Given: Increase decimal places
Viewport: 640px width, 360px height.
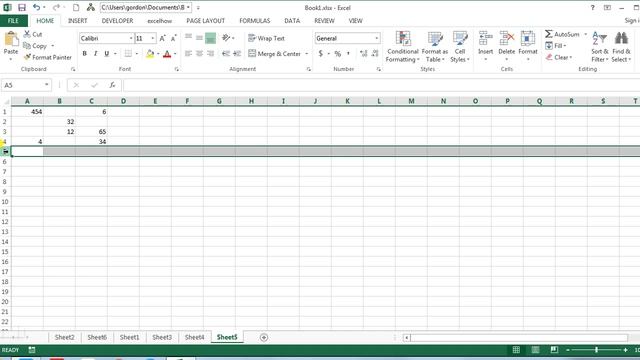Looking at the screenshot, I should (x=363, y=53).
